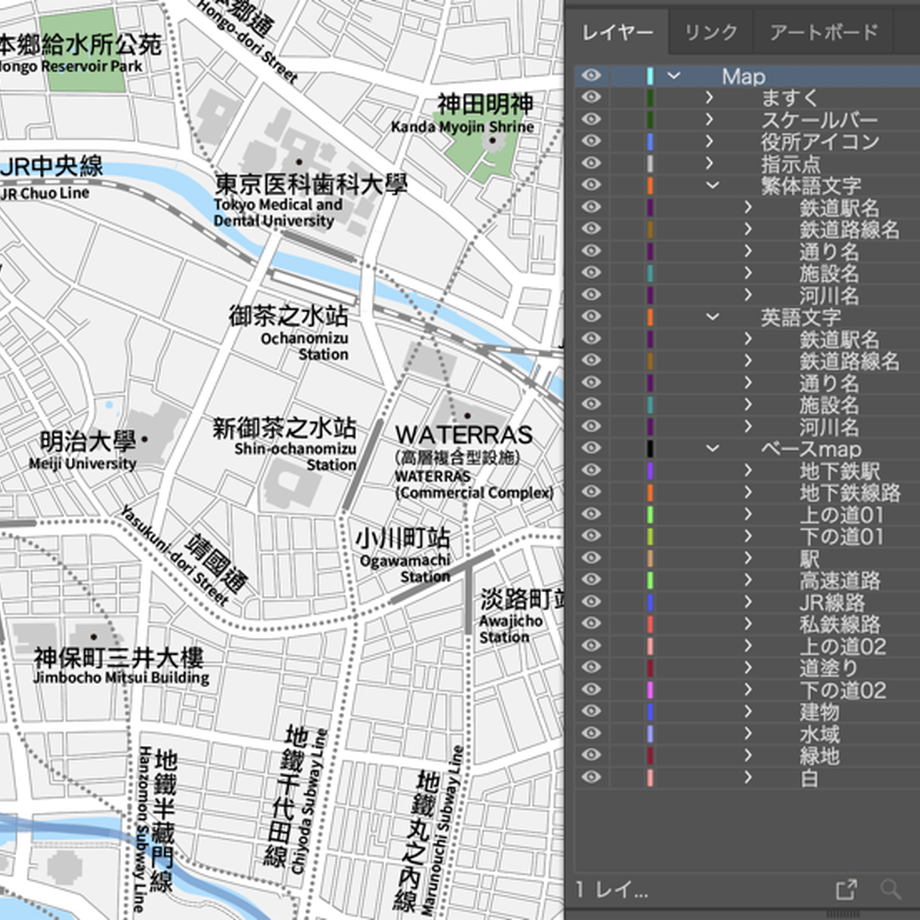Click the JR中央線 line label

(x=52, y=167)
